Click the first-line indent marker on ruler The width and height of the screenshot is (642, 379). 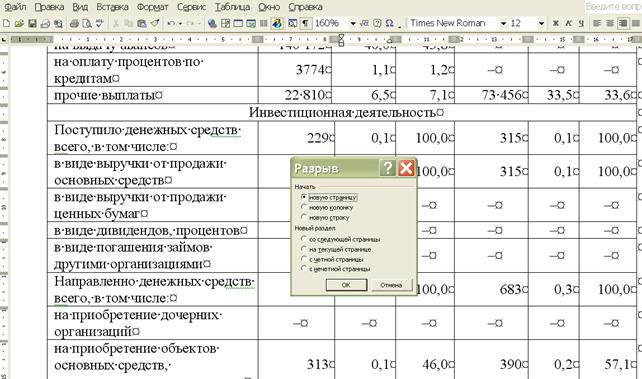click(x=341, y=37)
